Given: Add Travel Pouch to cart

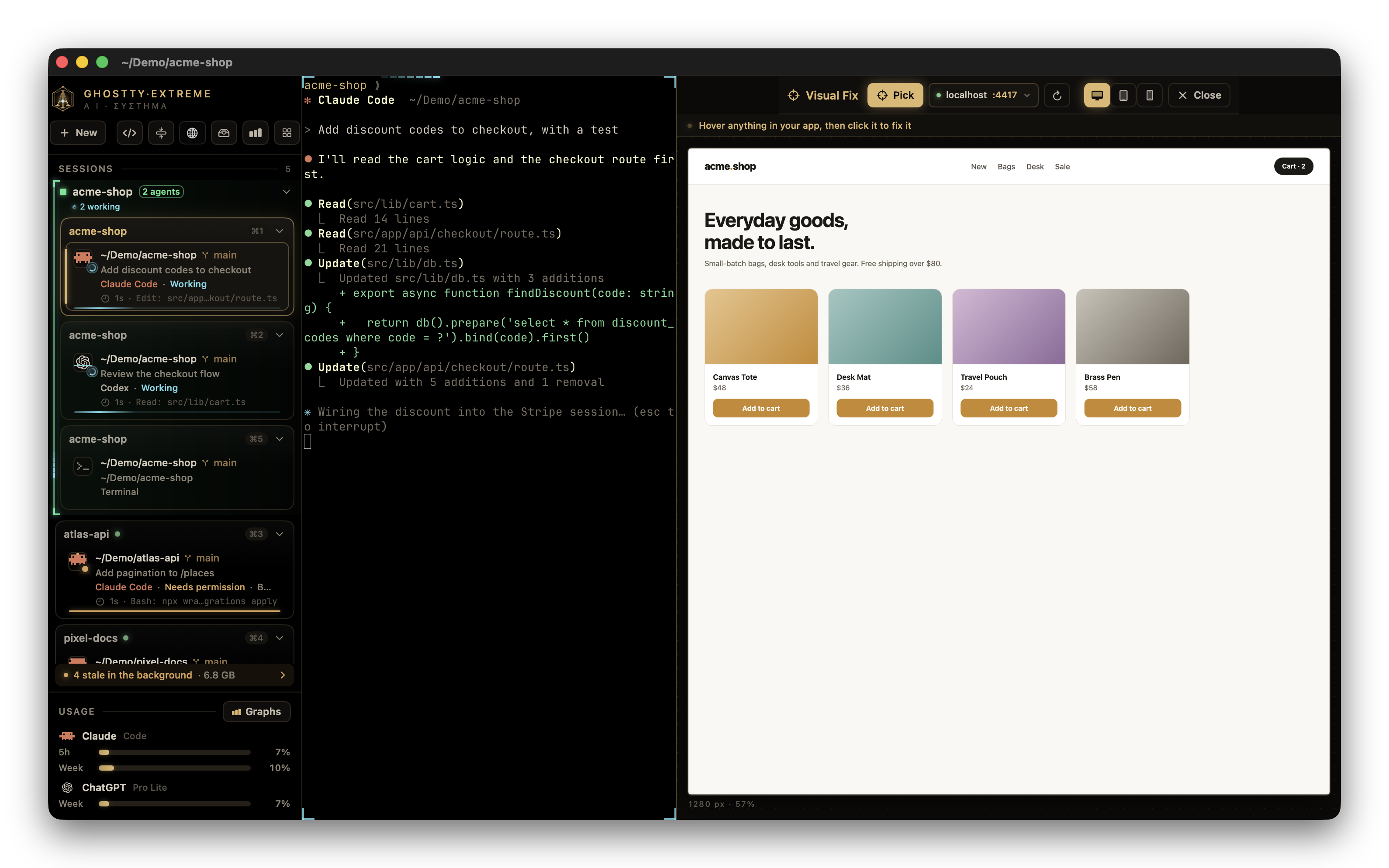Looking at the screenshot, I should point(1009,409).
